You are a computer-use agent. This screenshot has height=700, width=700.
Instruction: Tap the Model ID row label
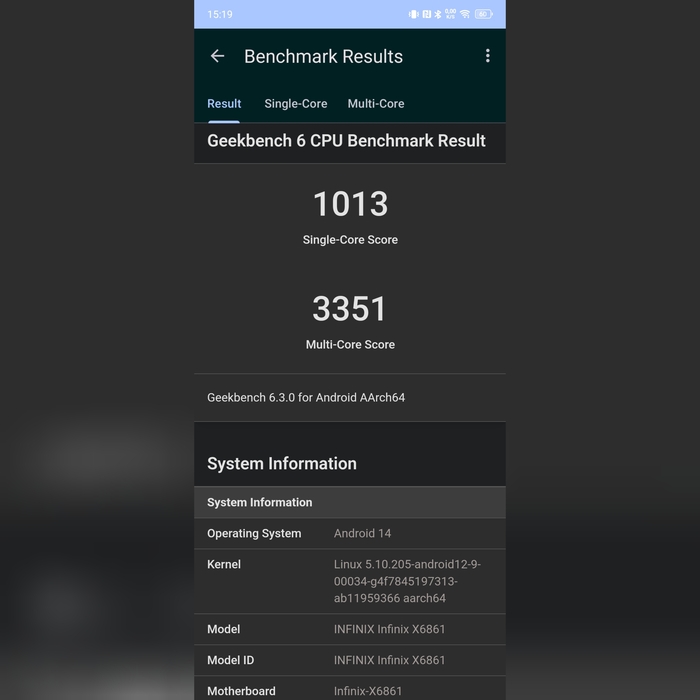pyautogui.click(x=230, y=660)
